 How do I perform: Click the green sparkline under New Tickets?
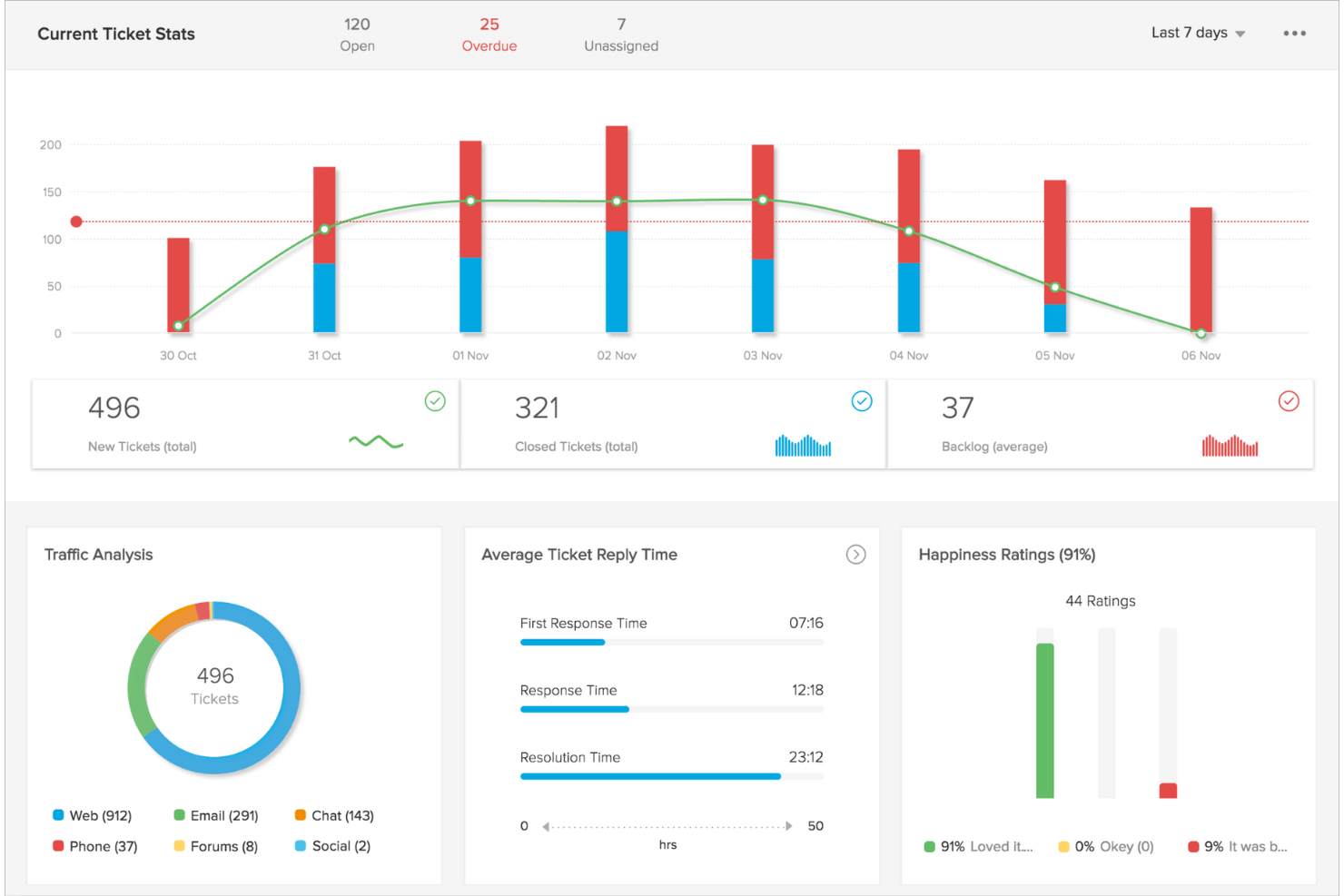(376, 441)
